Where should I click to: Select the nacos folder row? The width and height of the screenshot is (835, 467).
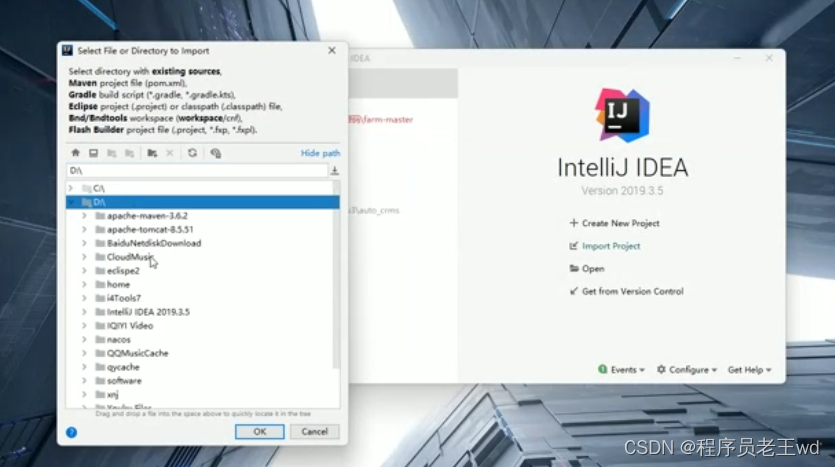202,340
